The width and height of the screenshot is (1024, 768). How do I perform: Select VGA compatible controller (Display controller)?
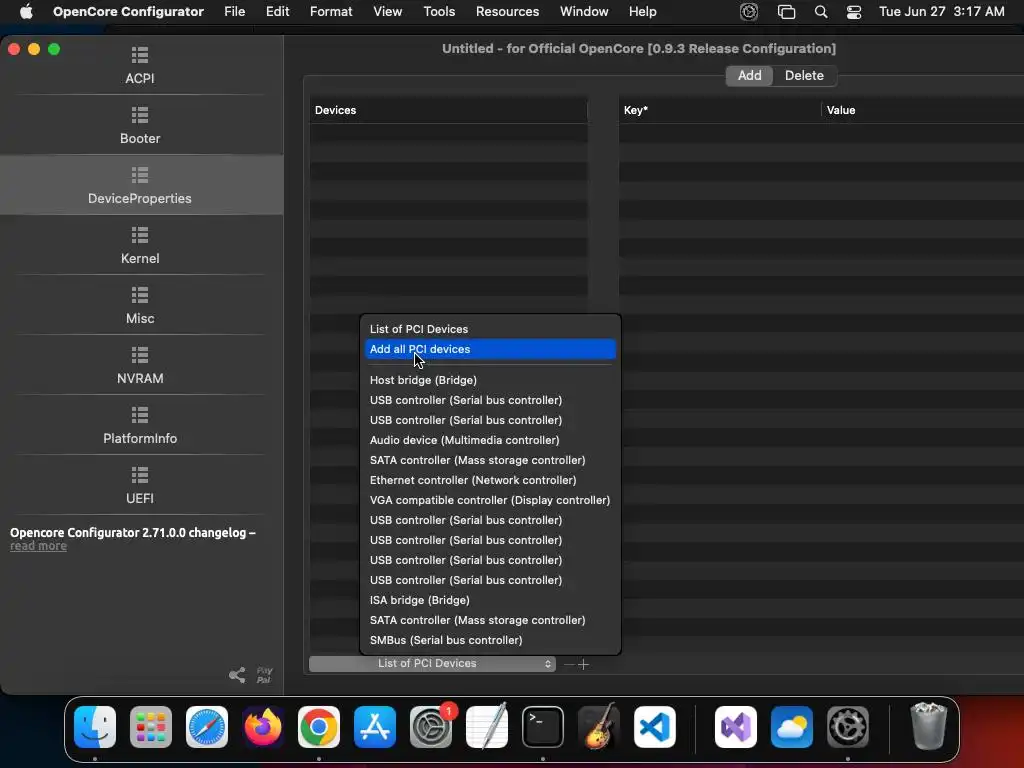coord(490,500)
